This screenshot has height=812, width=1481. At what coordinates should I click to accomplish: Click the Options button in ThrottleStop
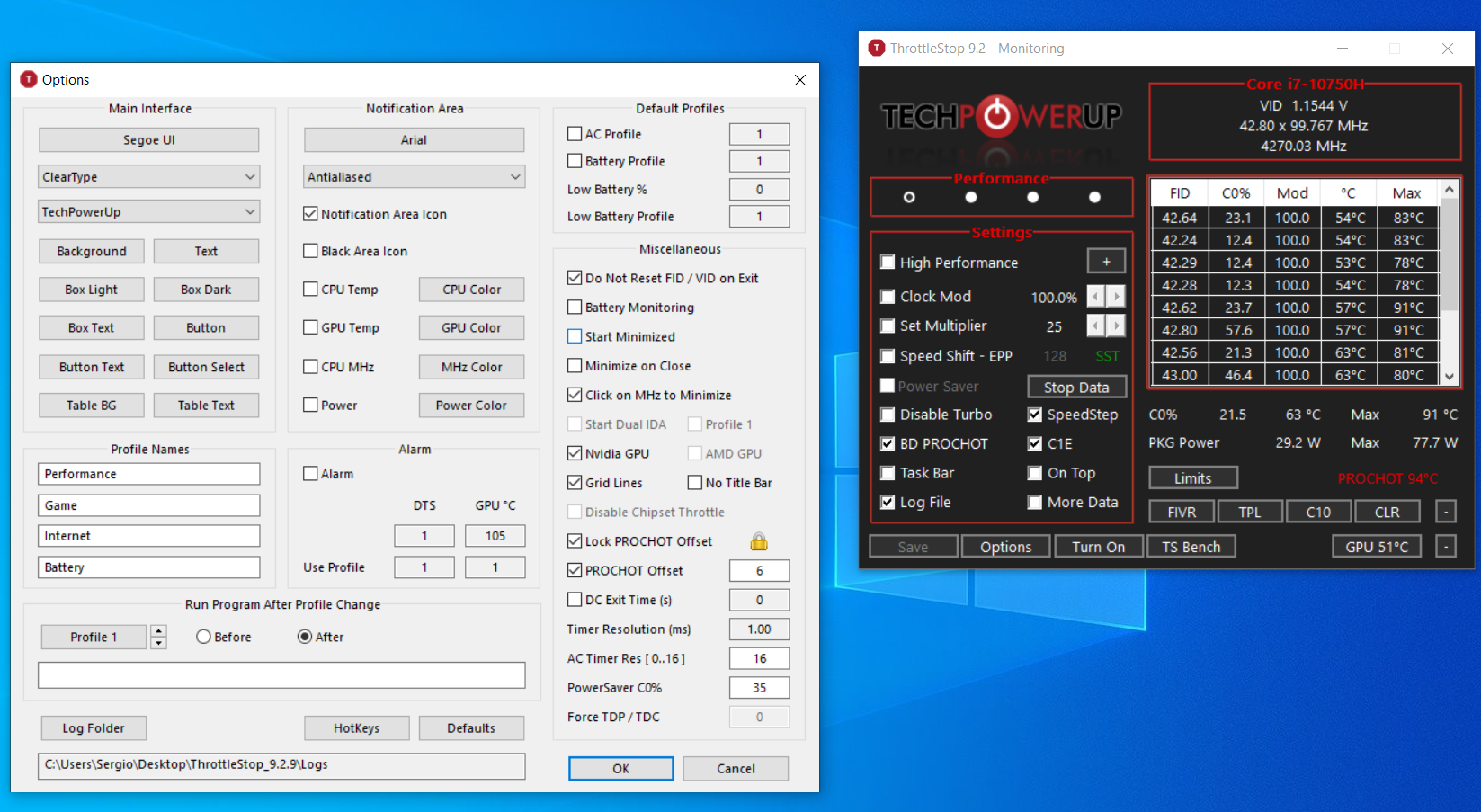pos(1005,547)
